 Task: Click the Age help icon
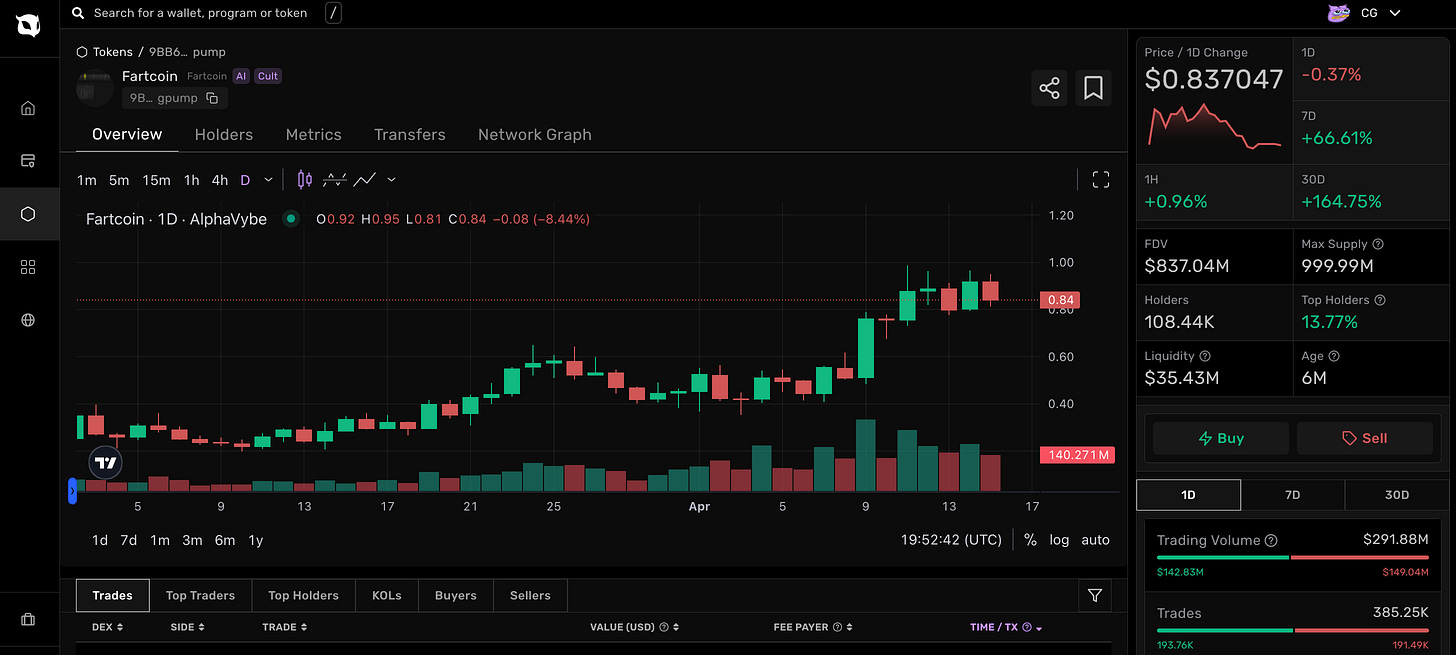coord(1334,356)
